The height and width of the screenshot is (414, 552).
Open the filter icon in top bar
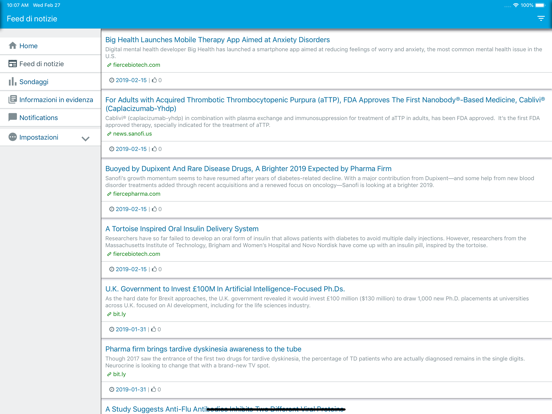point(541,19)
